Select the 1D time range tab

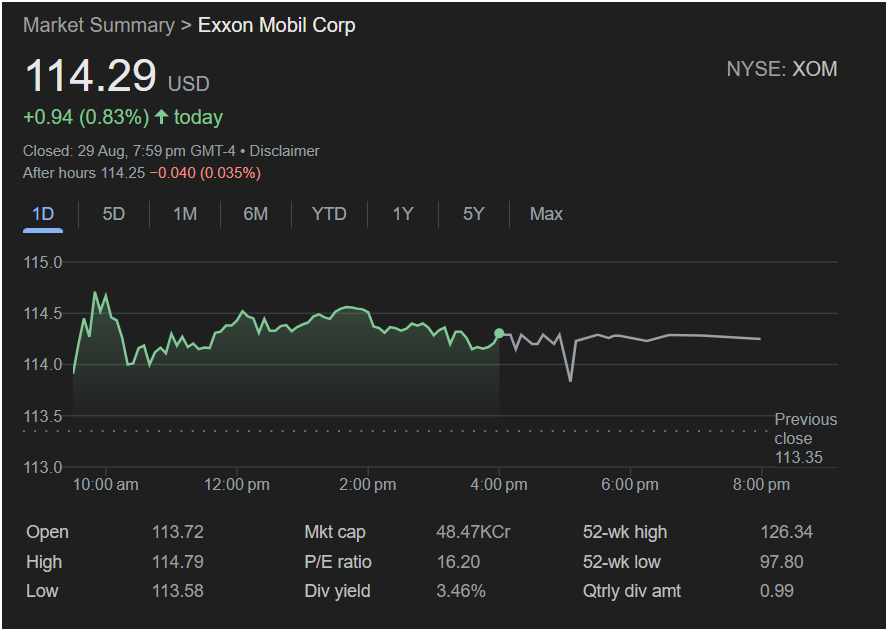point(43,214)
